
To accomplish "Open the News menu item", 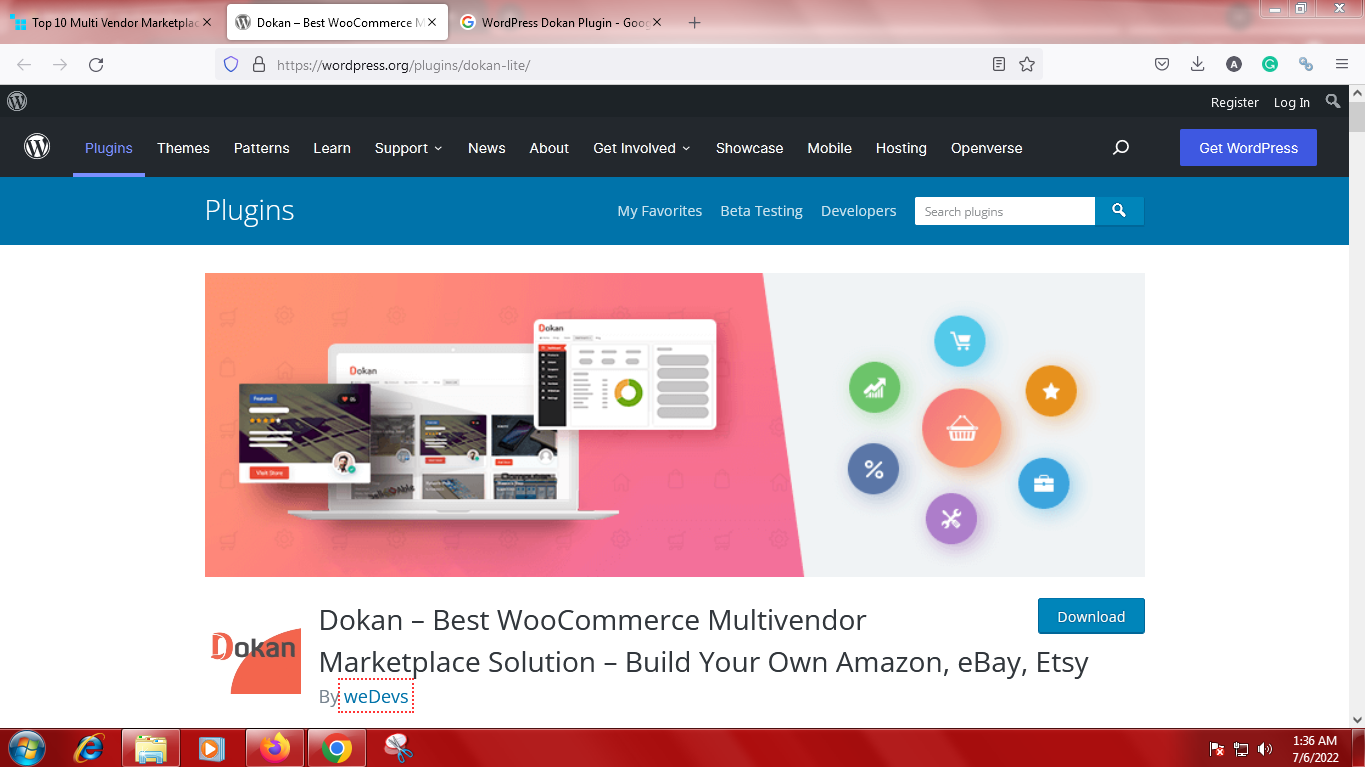I will tap(487, 148).
